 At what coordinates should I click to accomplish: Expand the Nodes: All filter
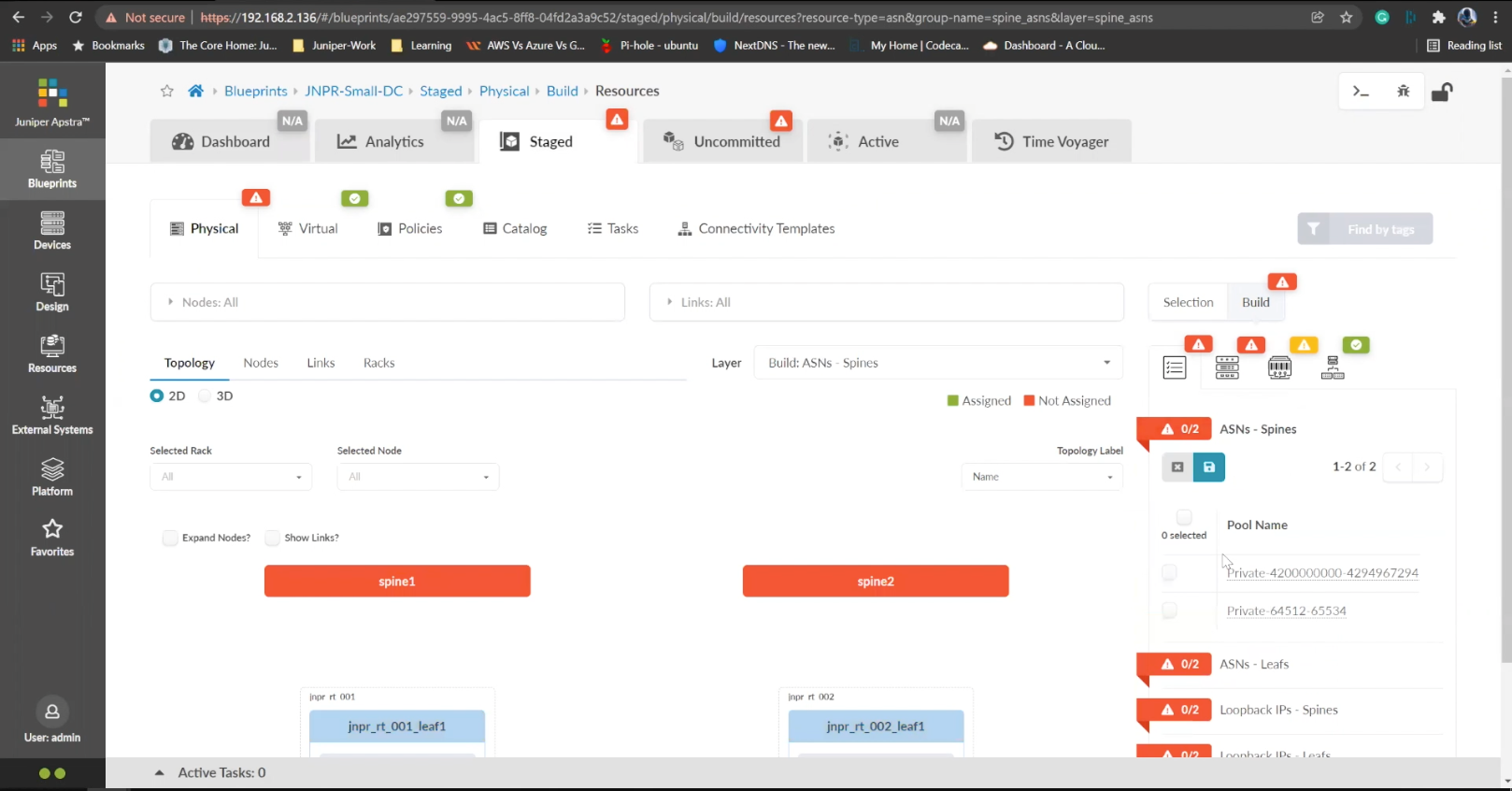click(387, 302)
